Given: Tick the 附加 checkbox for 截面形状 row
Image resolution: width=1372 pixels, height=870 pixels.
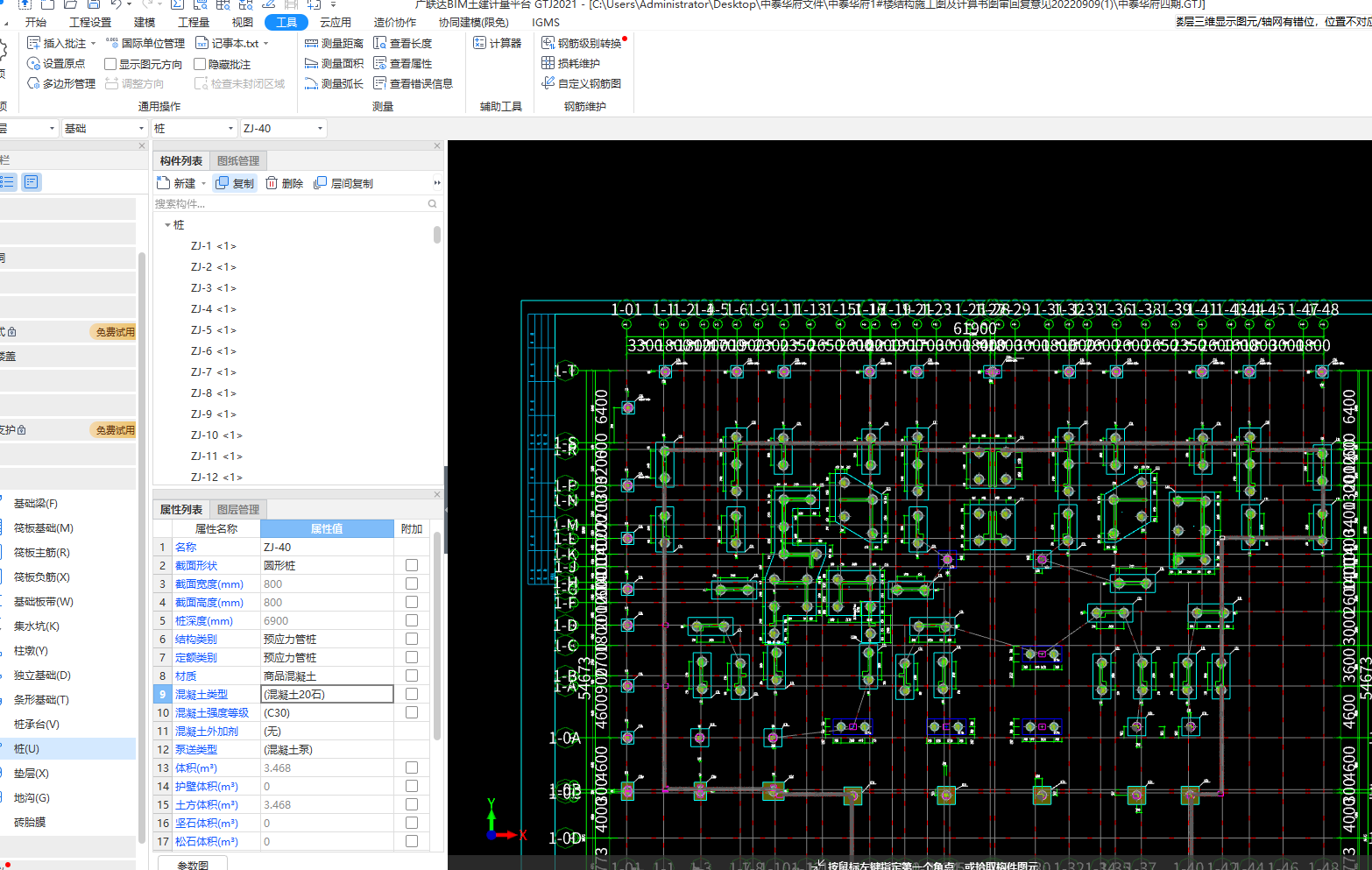Looking at the screenshot, I should click(x=412, y=565).
